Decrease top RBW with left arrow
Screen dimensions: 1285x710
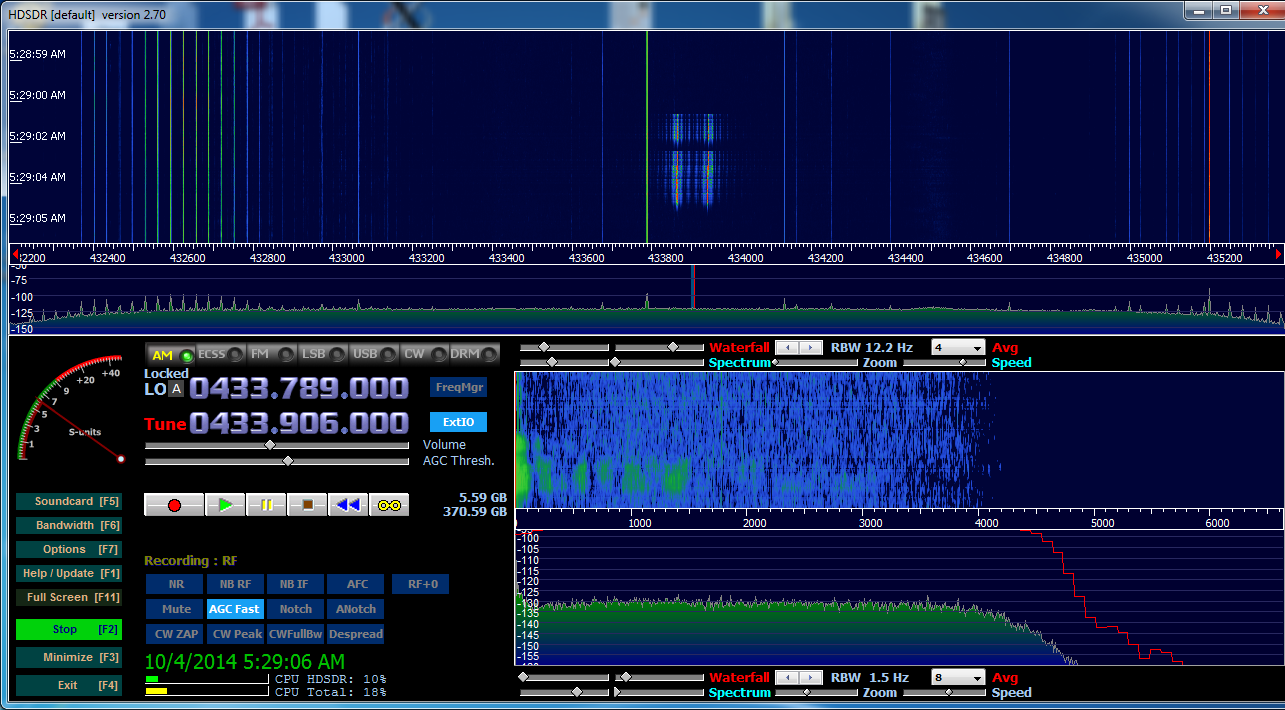[x=787, y=347]
